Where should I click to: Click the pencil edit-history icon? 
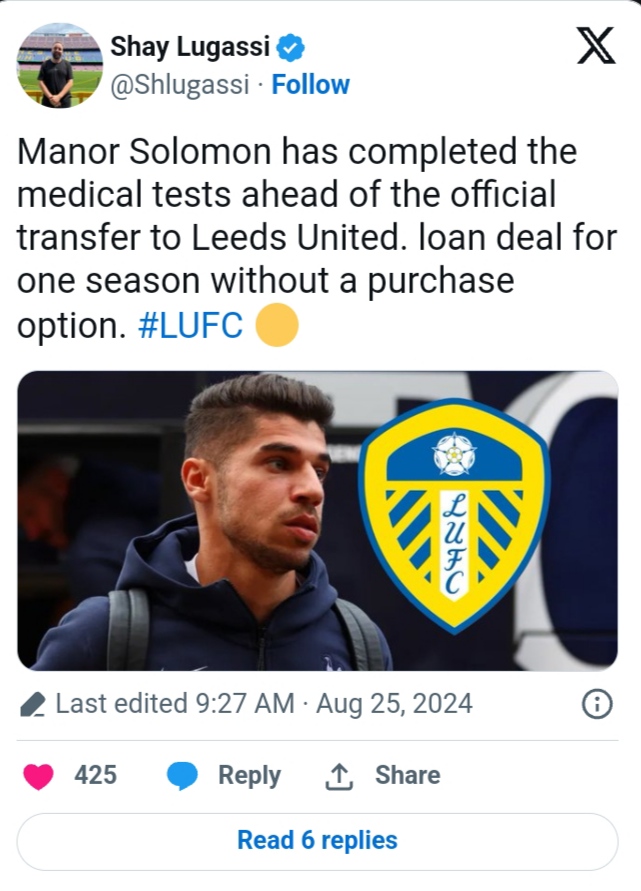pos(33,705)
